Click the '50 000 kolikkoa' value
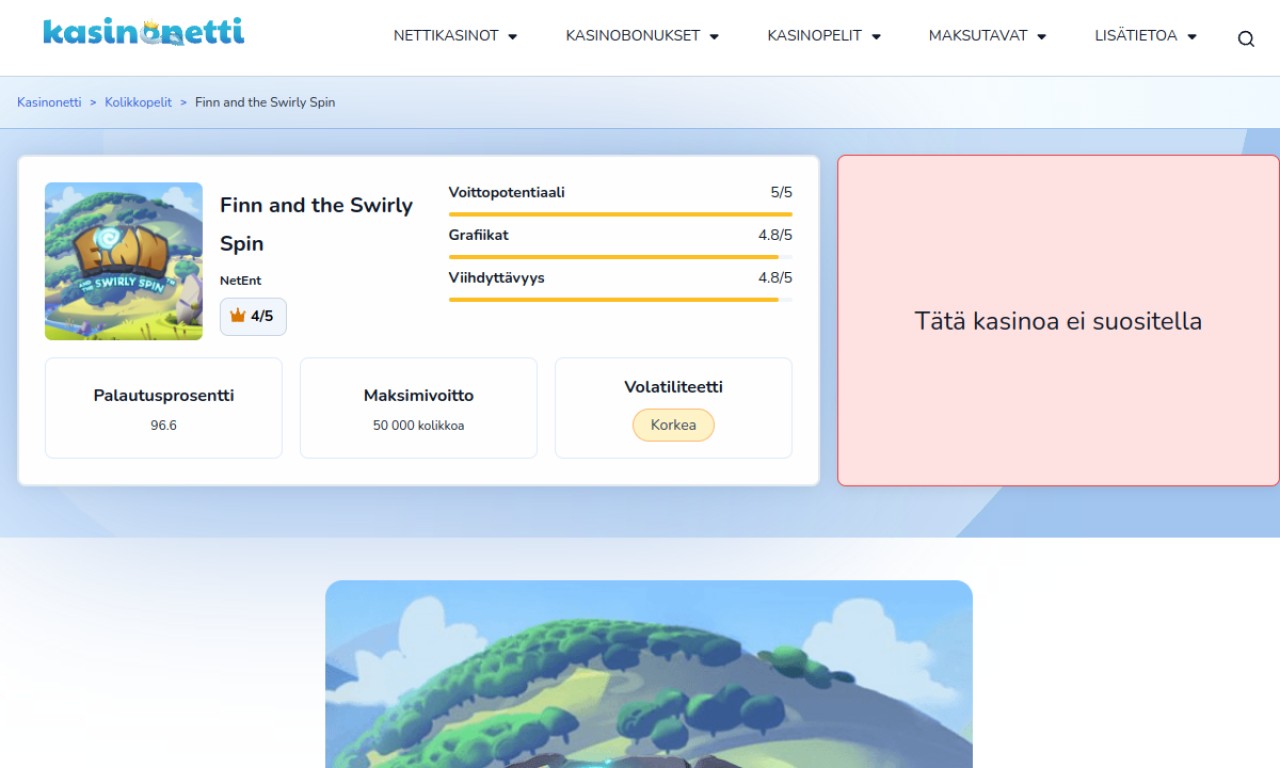Image resolution: width=1280 pixels, height=768 pixels. point(418,425)
